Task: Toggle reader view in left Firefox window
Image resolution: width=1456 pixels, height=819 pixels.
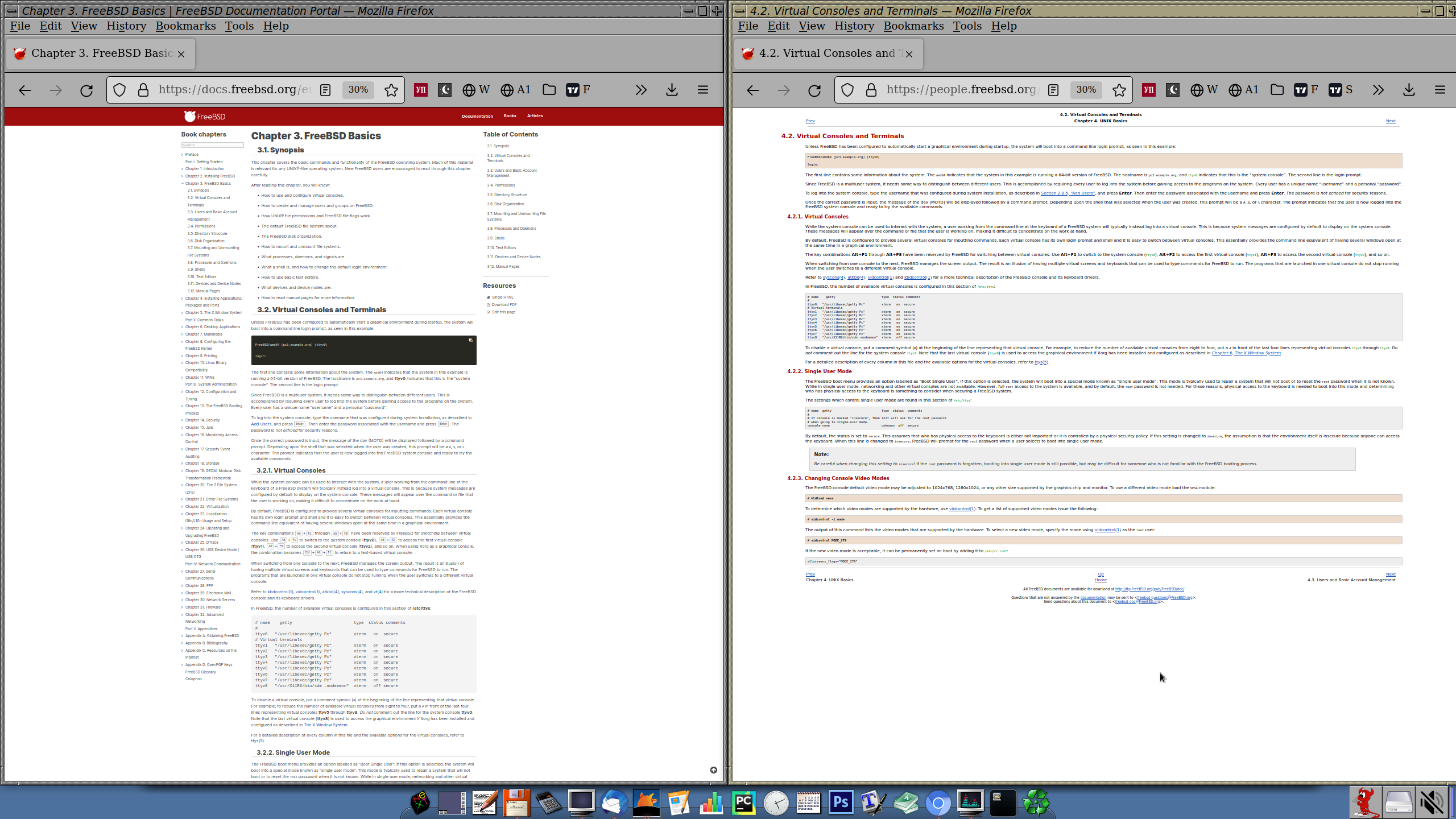Action: coord(325,90)
